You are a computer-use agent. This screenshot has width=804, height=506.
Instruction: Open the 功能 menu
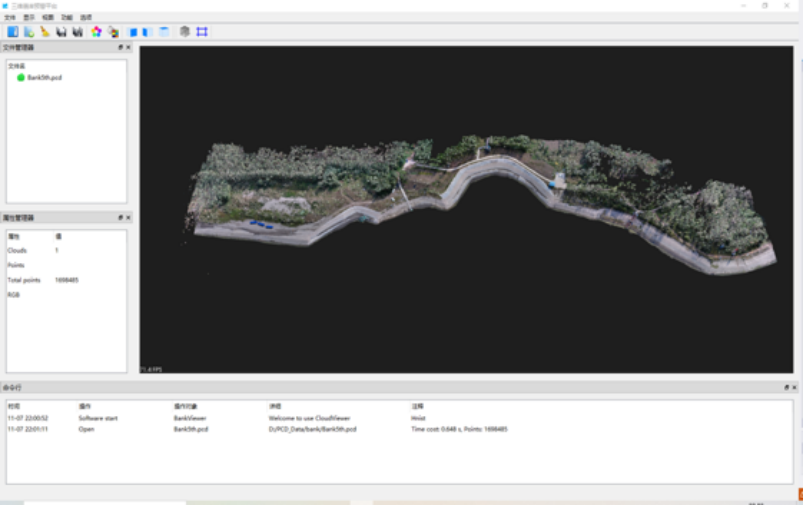tap(66, 18)
